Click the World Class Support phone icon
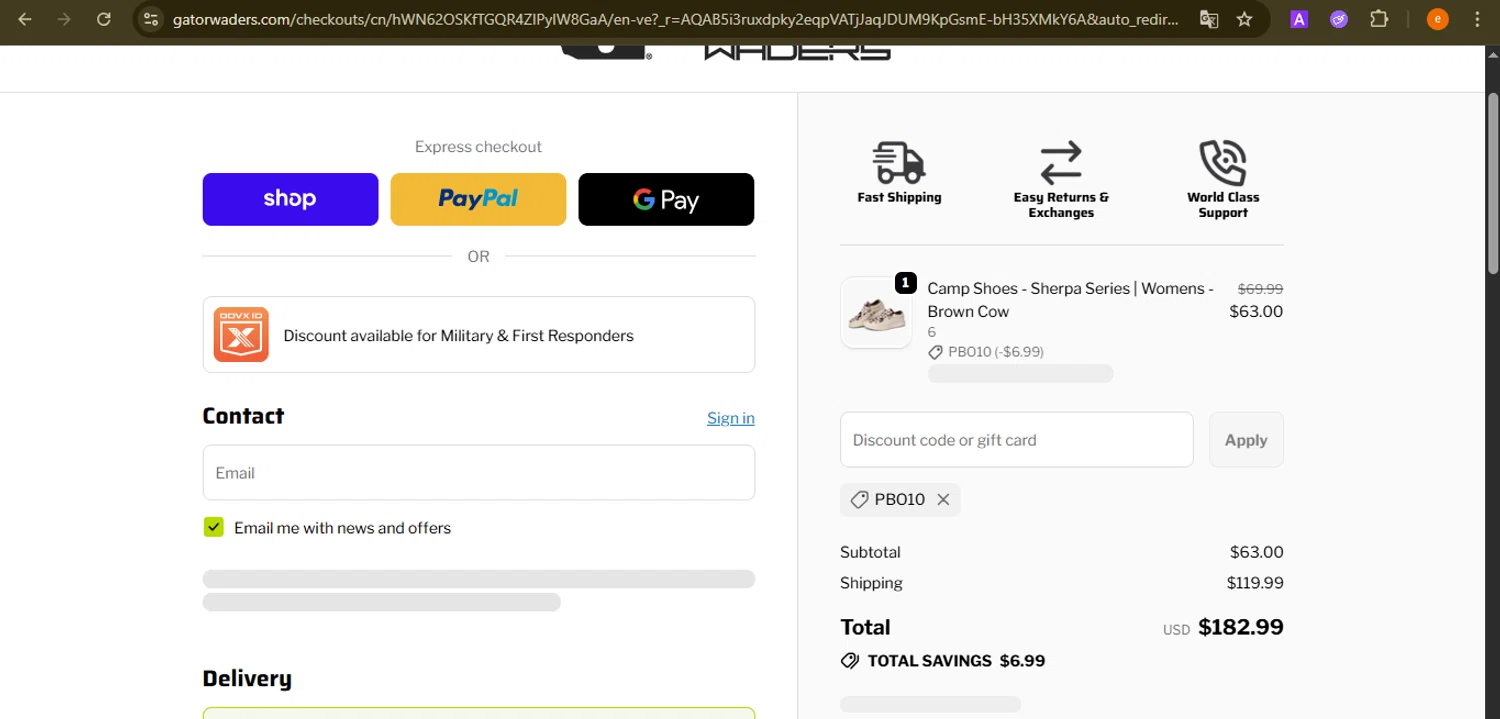 point(1223,162)
